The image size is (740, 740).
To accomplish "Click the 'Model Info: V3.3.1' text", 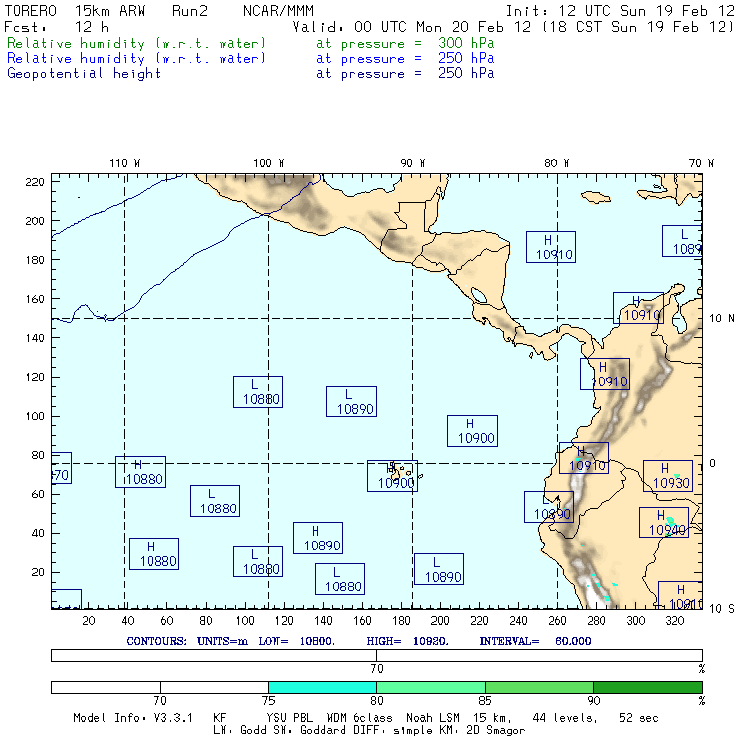I will pos(133,718).
